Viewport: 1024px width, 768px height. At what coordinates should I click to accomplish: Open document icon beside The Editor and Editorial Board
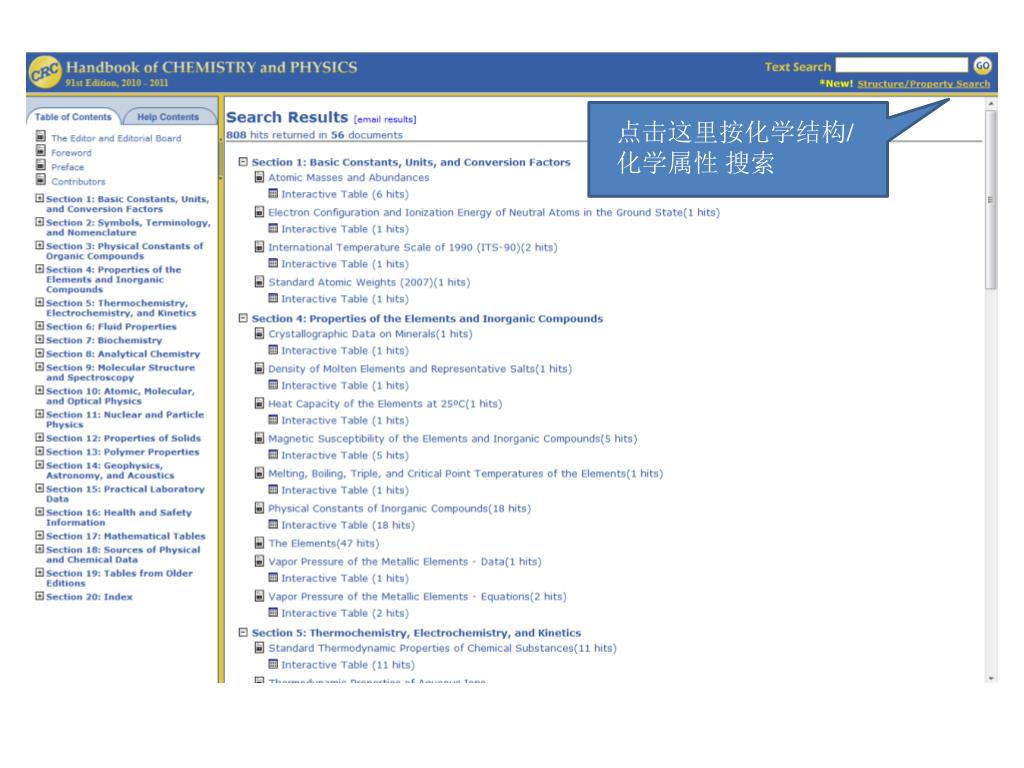coord(40,136)
